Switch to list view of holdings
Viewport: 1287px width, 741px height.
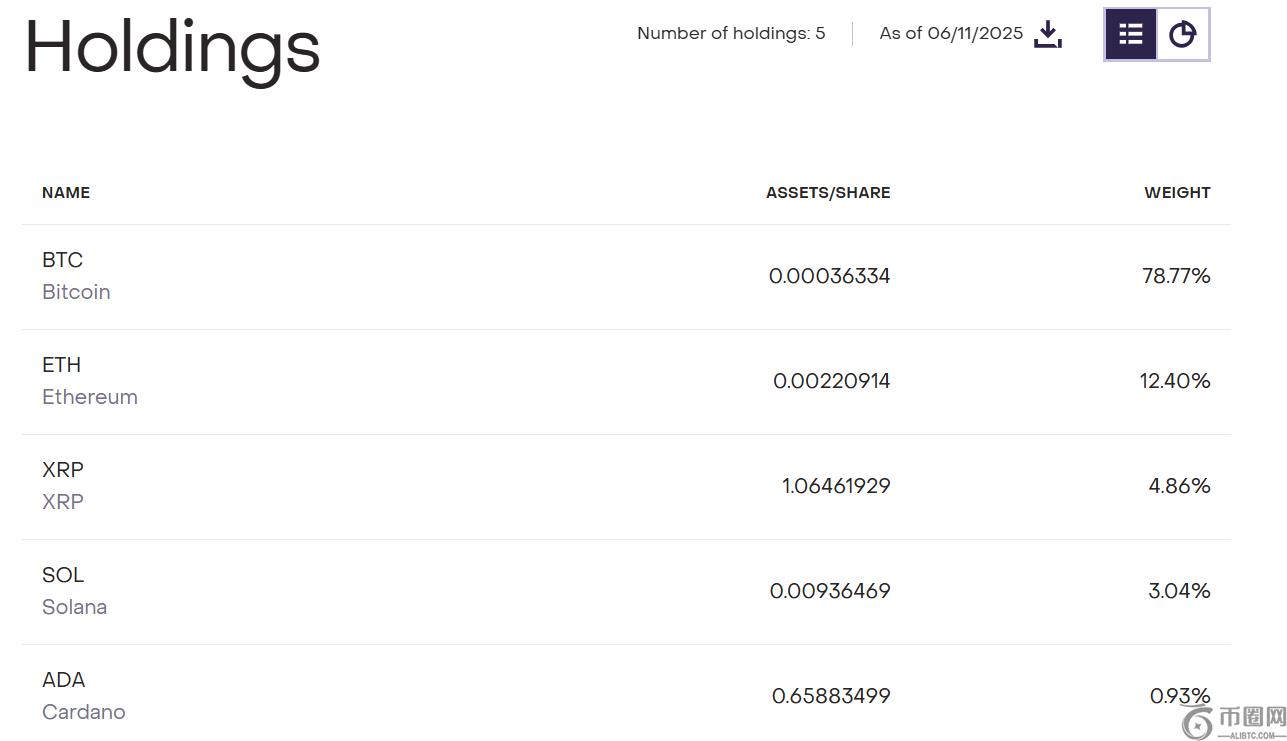[1131, 34]
